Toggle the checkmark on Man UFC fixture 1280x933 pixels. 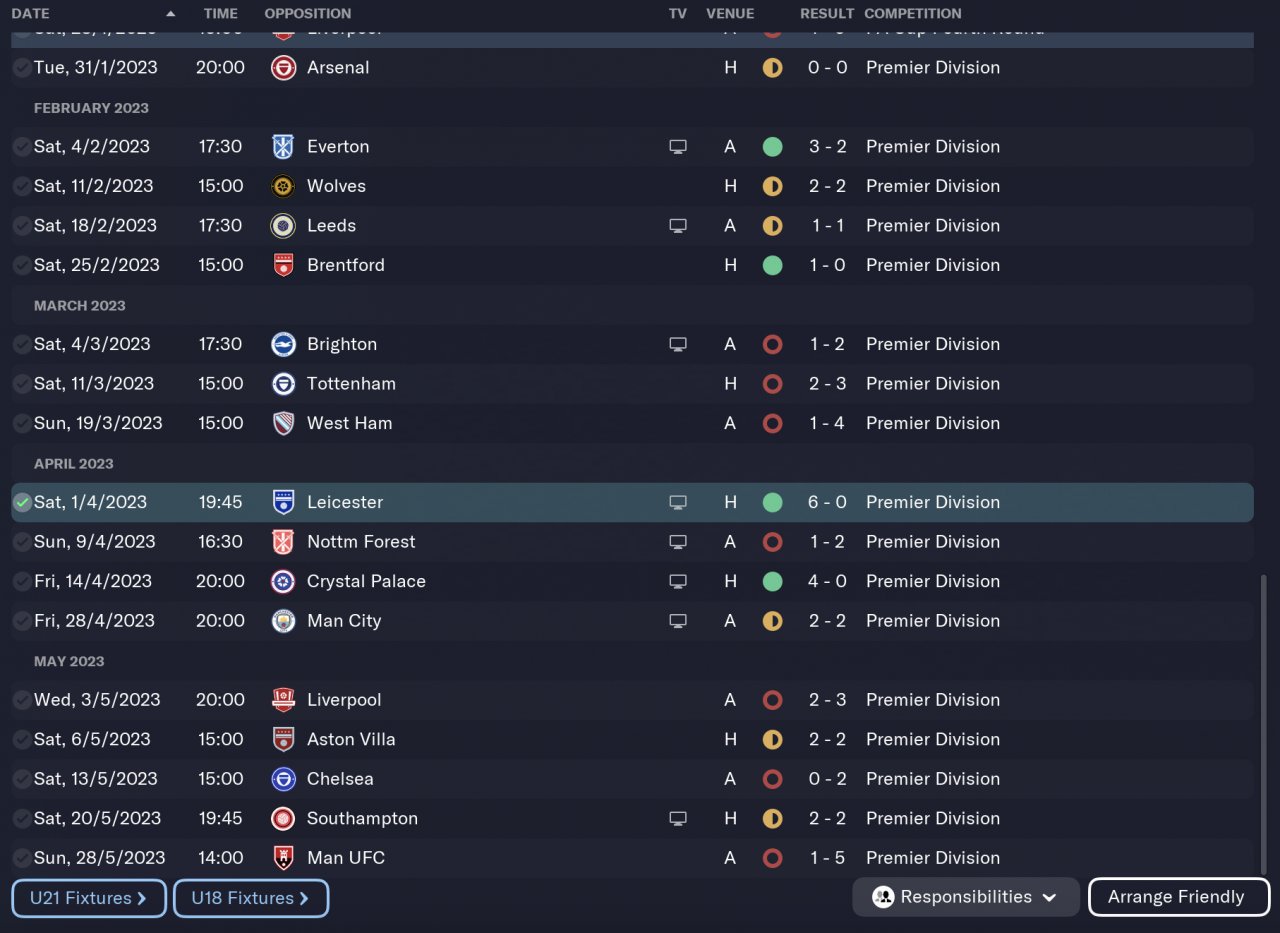22,858
